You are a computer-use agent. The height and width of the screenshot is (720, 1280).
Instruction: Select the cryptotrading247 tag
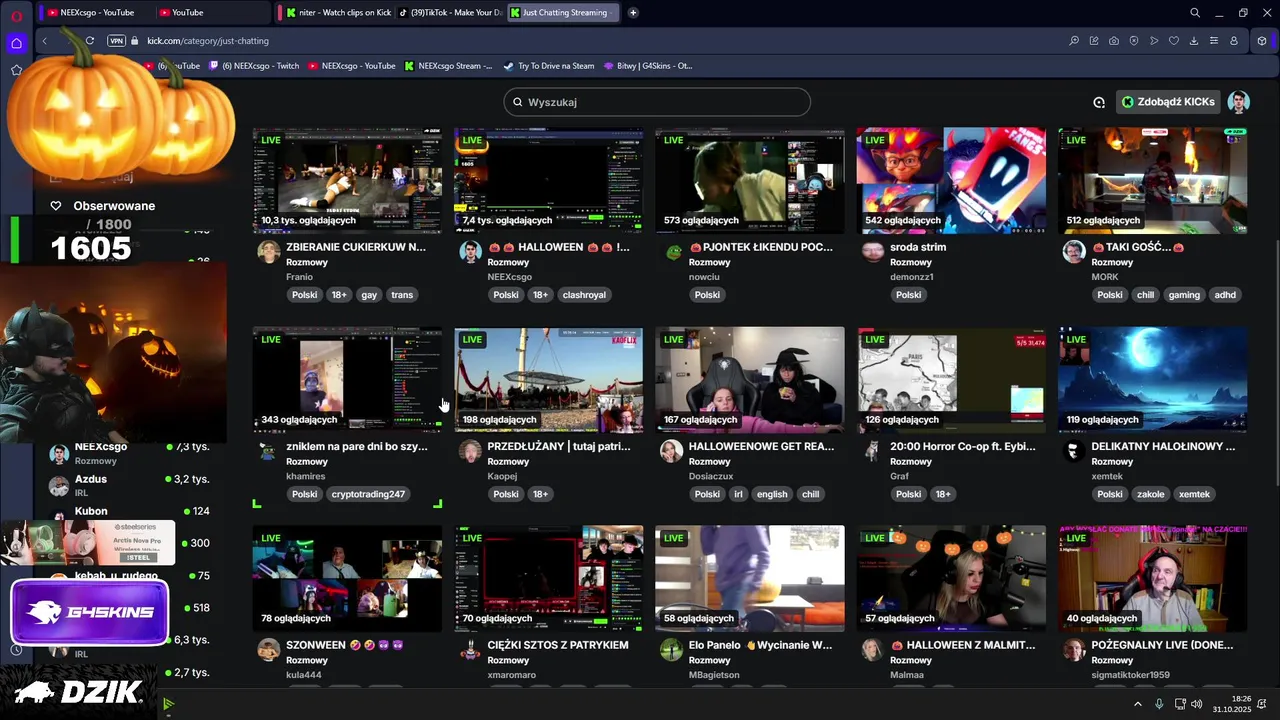368,494
